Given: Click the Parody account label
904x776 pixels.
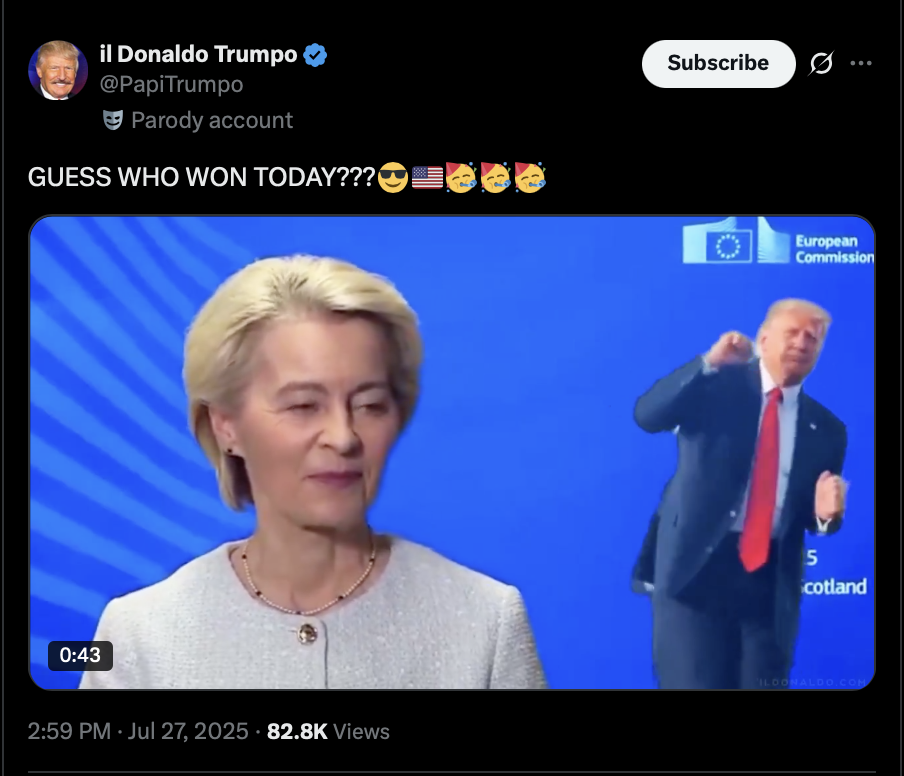Looking at the screenshot, I should 212,120.
